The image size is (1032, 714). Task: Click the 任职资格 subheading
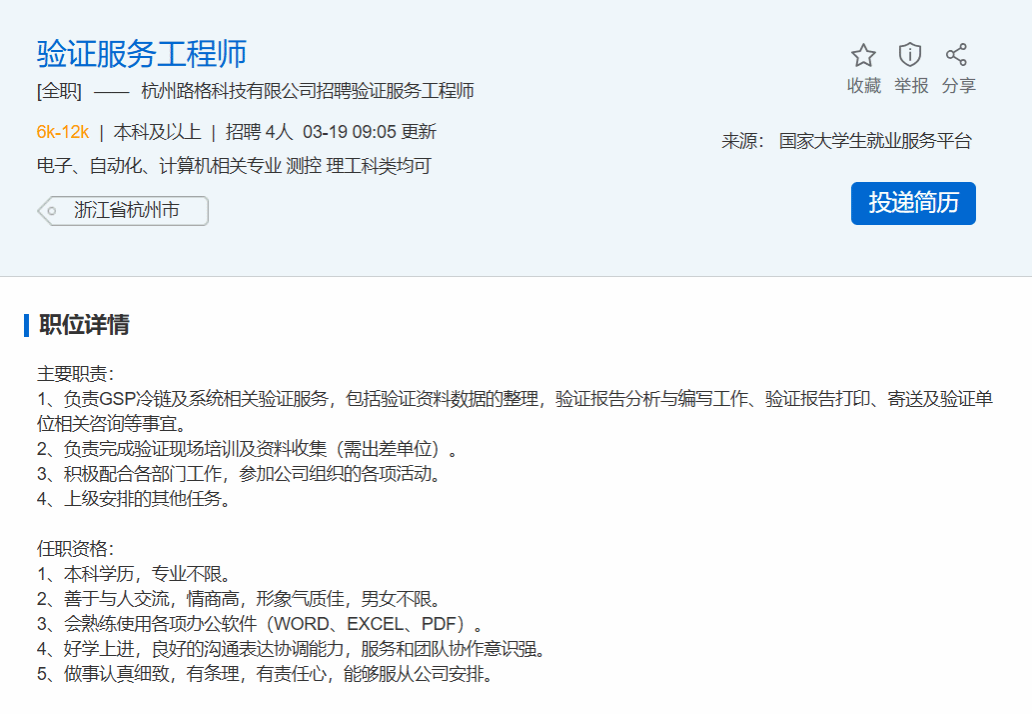[76, 549]
